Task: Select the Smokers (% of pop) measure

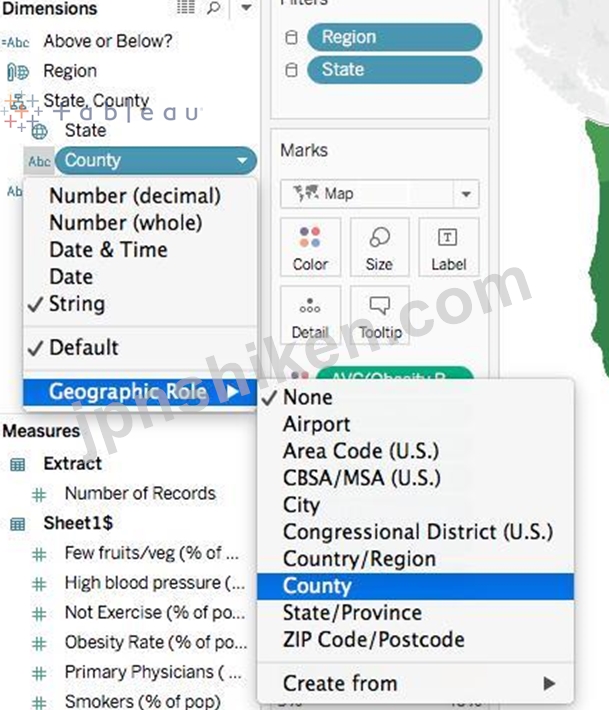Action: [x=143, y=701]
